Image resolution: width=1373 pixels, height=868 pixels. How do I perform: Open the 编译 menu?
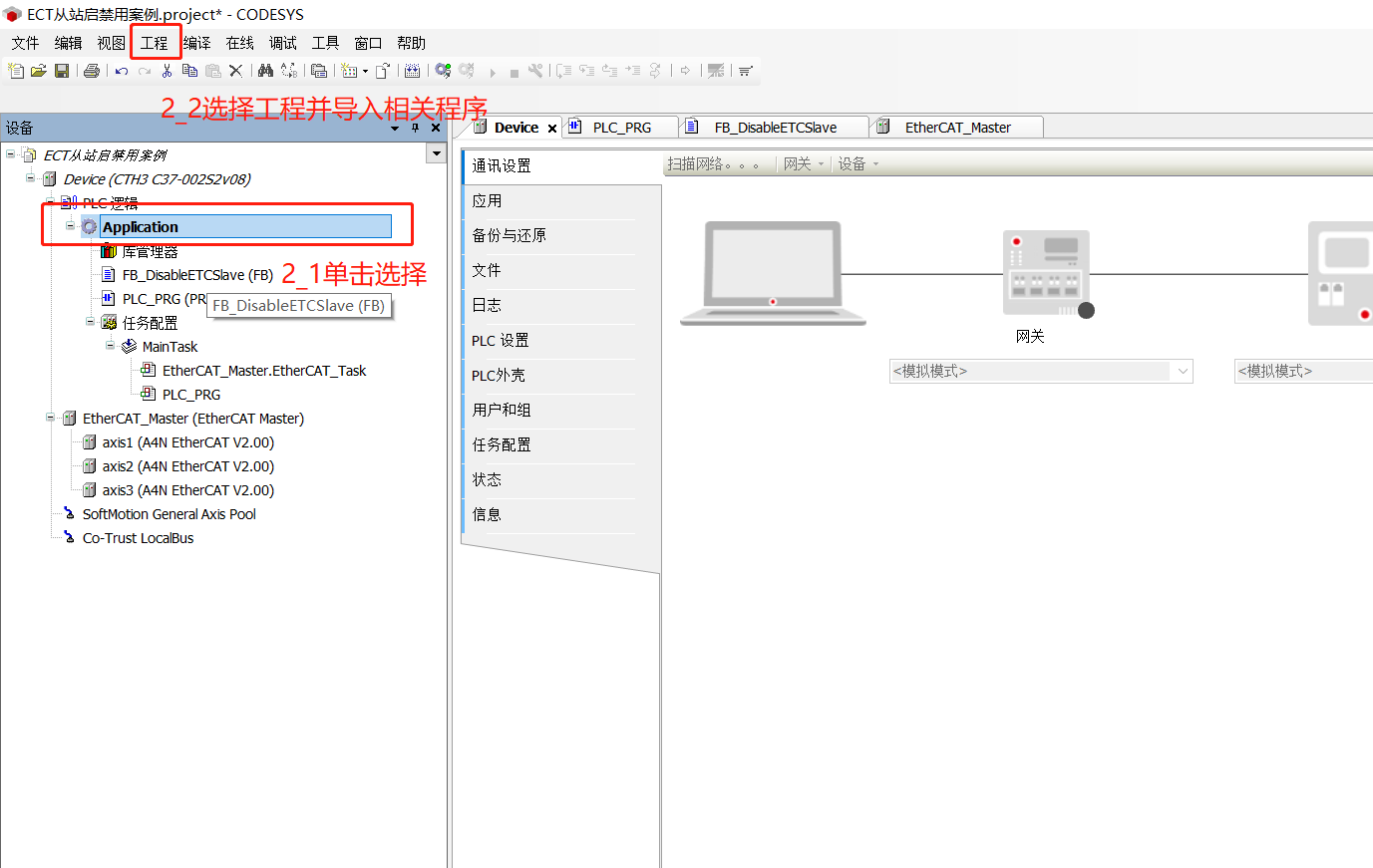click(x=197, y=43)
